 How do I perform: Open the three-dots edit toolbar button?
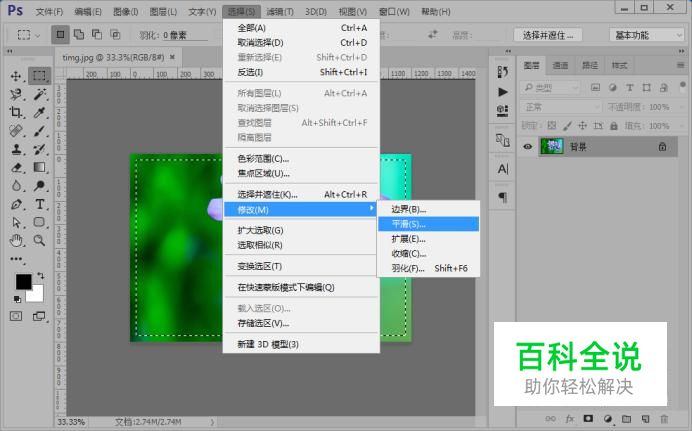click(16, 259)
